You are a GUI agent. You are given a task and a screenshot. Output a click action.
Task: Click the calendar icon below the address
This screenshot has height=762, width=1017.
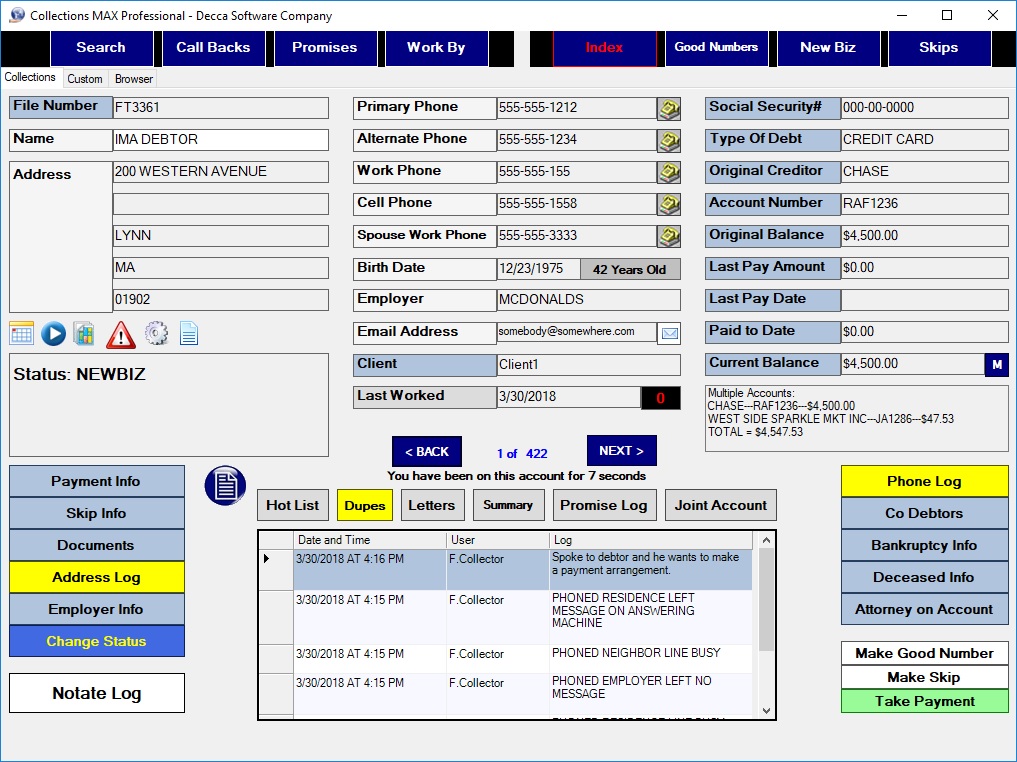[22, 334]
